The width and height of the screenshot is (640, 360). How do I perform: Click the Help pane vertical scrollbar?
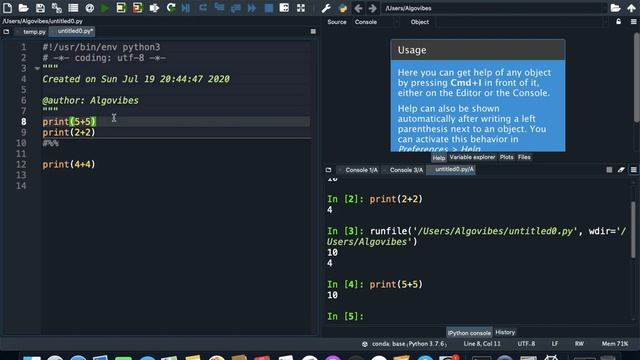636,78
